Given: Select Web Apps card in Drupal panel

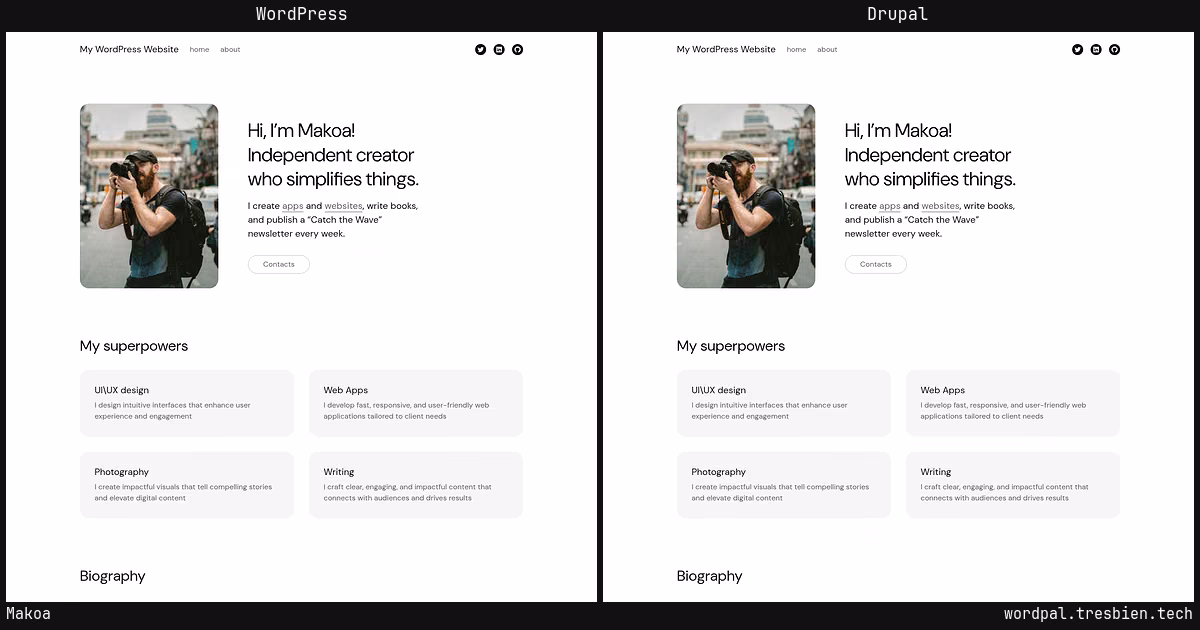Looking at the screenshot, I should 1013,403.
